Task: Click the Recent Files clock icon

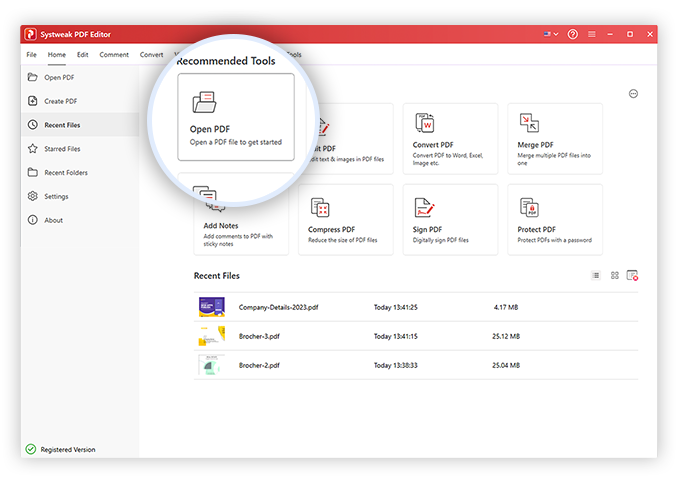Action: click(32, 125)
